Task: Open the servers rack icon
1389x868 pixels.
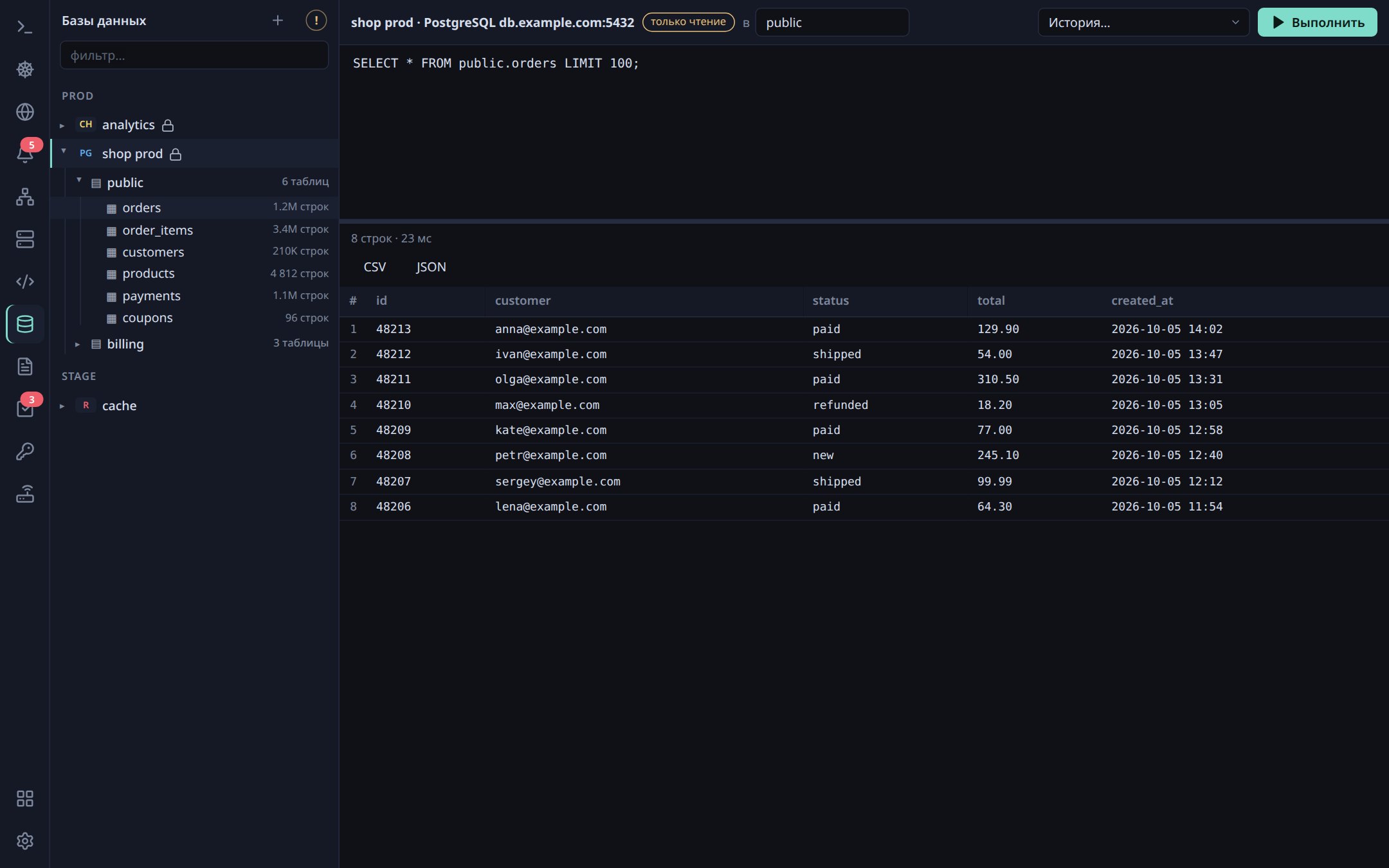Action: [x=24, y=239]
